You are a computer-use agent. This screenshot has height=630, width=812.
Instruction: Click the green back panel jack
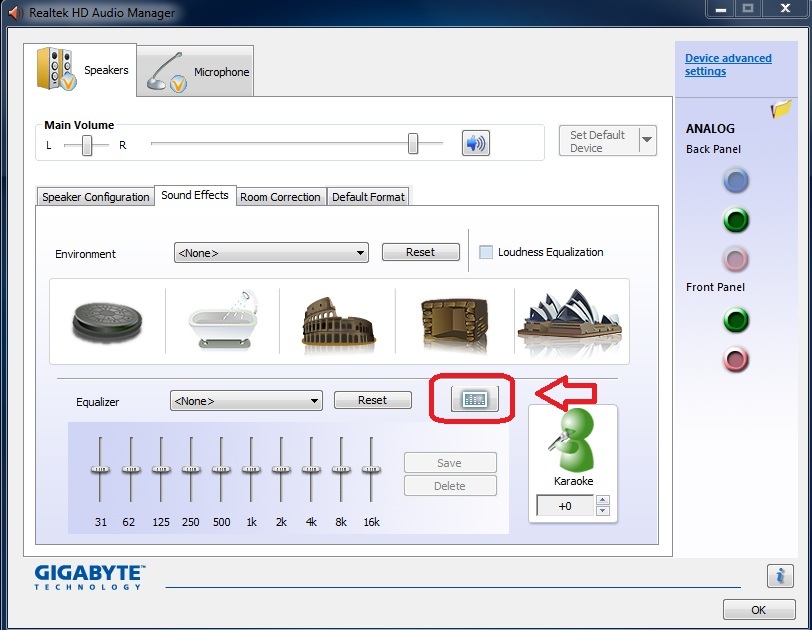click(735, 220)
